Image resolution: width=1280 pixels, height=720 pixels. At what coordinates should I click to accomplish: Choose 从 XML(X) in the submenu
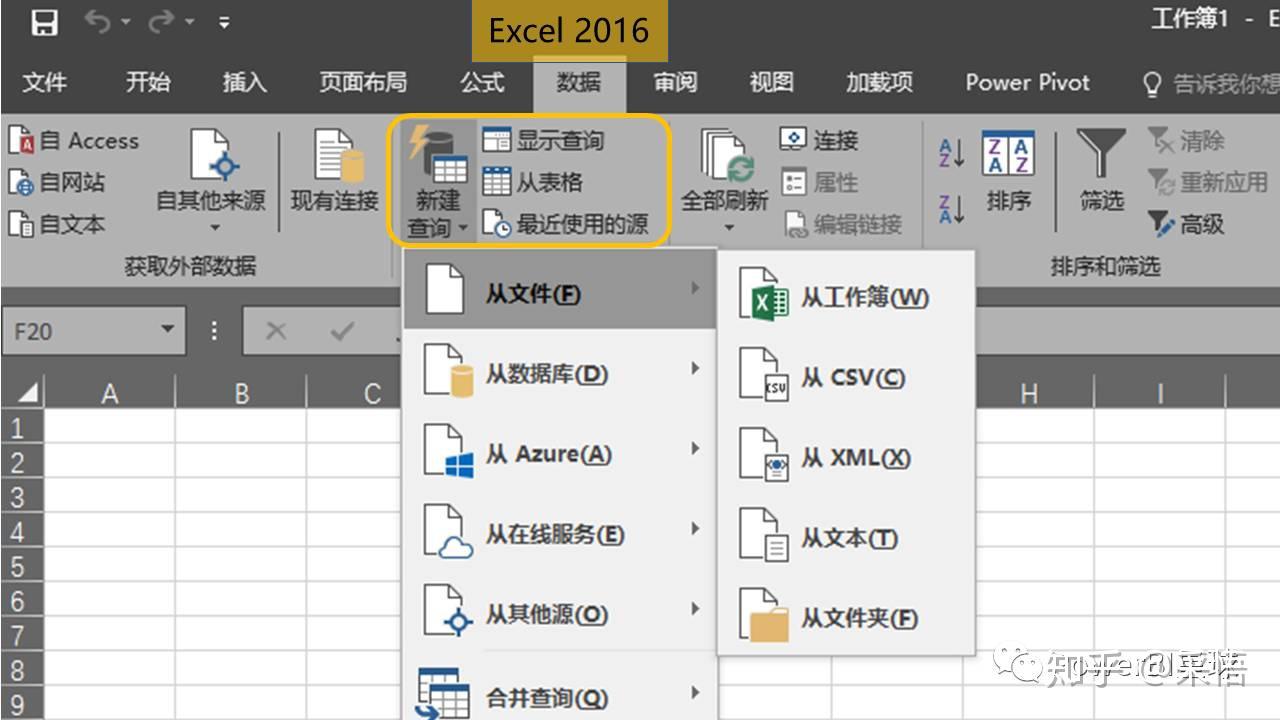point(846,458)
